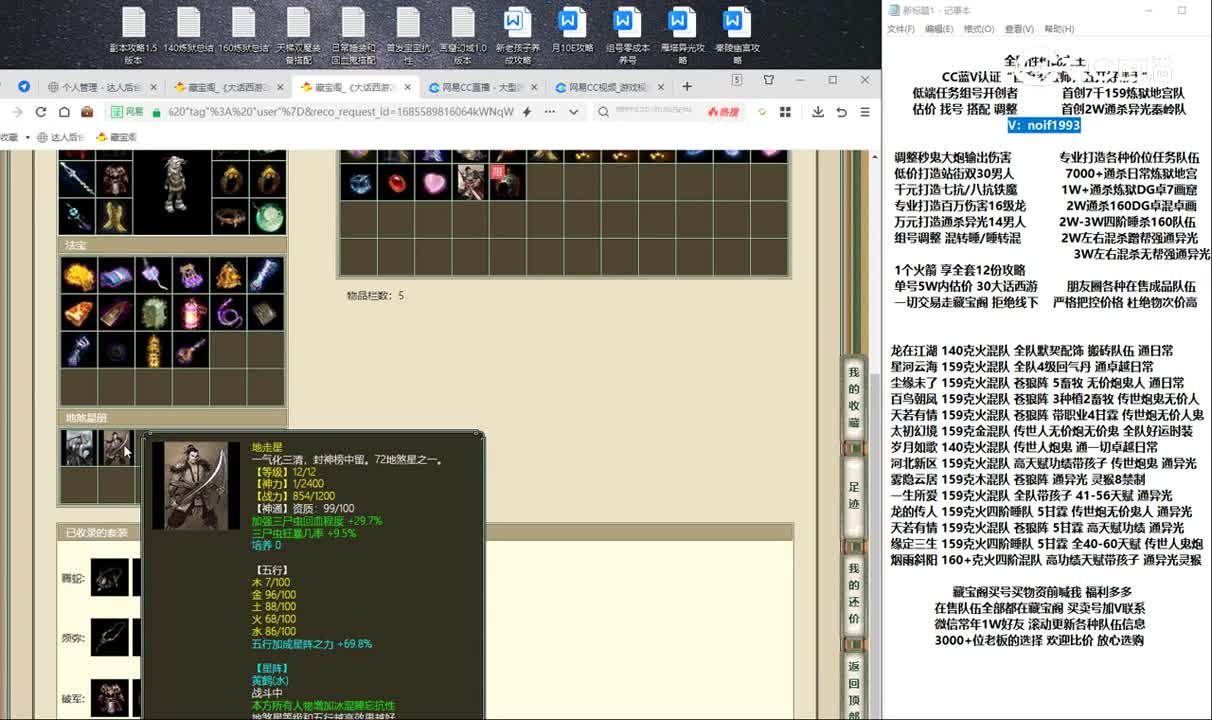Viewport: 1212px width, 720px height.
Task: Open the 雁塔异光攻略 WPS document
Action: coord(682,36)
